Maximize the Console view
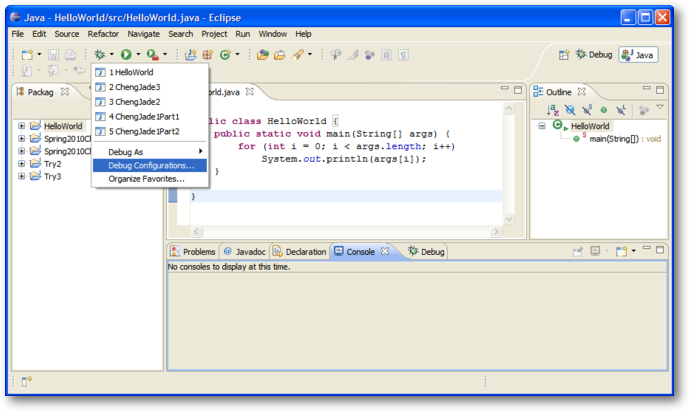 point(660,250)
